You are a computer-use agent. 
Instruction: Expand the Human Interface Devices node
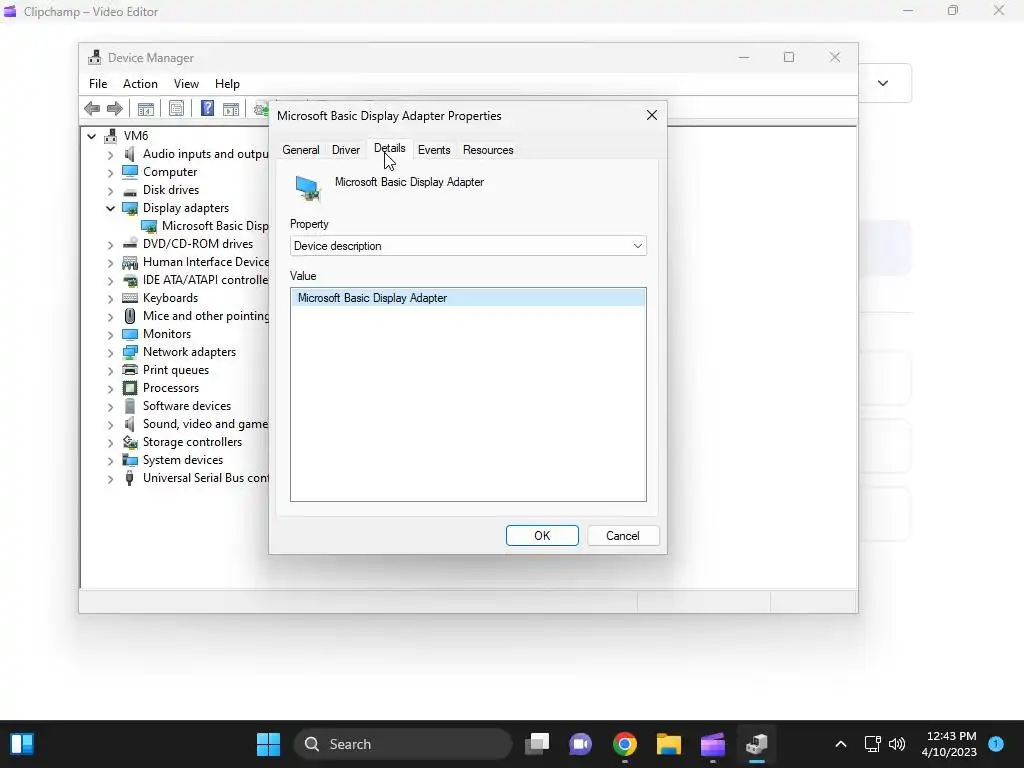110,263
